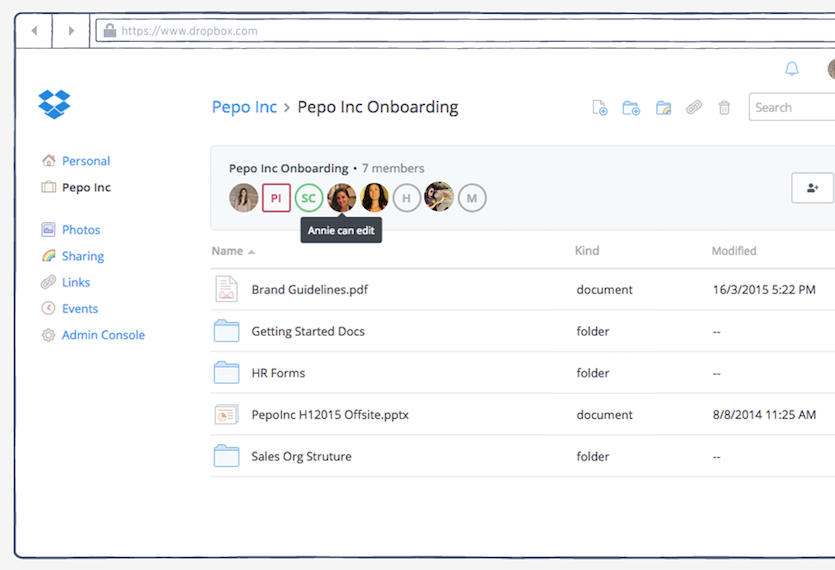Click the folder icon for Getting Started Docs
This screenshot has width=835, height=570.
[226, 331]
